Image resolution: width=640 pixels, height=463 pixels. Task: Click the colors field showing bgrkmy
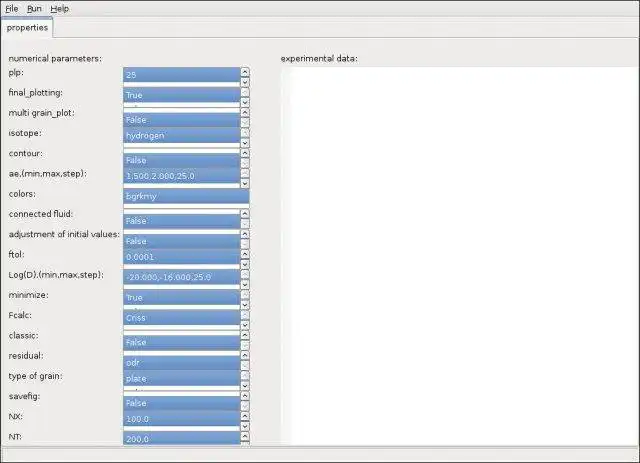tap(186, 196)
